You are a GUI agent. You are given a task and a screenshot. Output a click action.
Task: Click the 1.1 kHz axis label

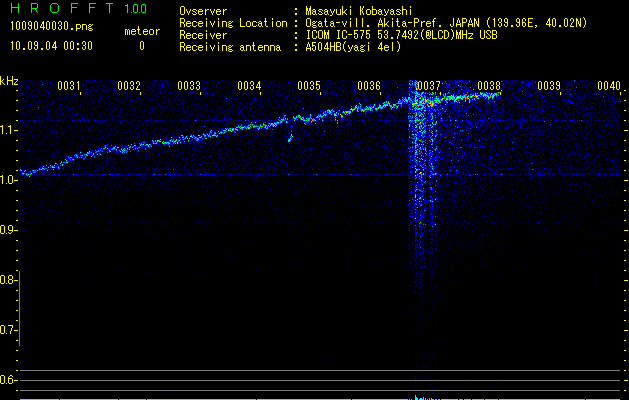[x=8, y=130]
